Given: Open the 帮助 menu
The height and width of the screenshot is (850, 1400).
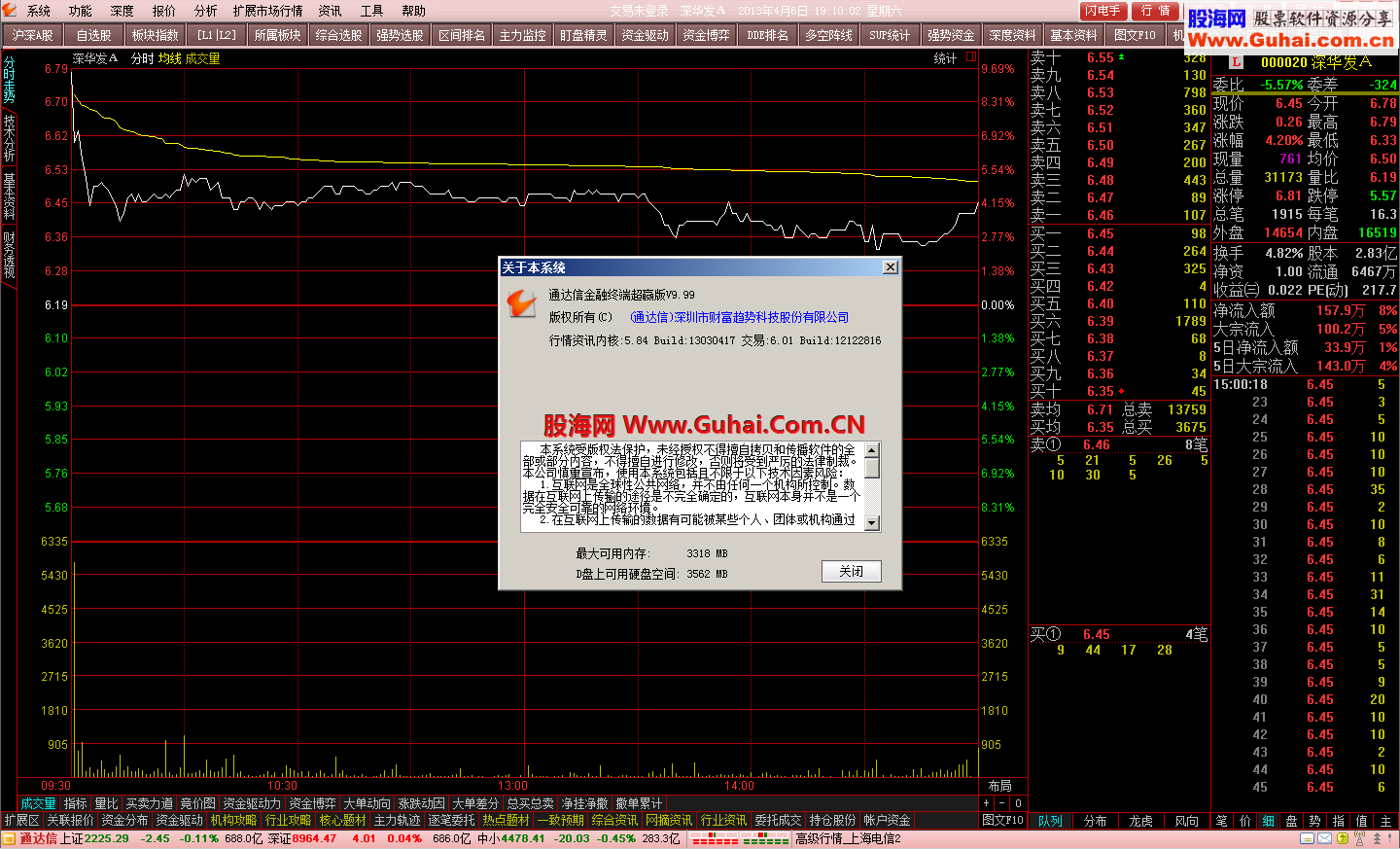Looking at the screenshot, I should [414, 11].
